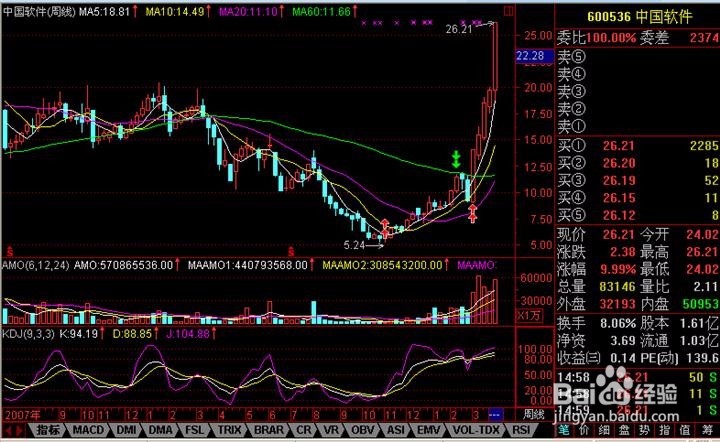Click the 涨幅 9.99% value

[618, 269]
